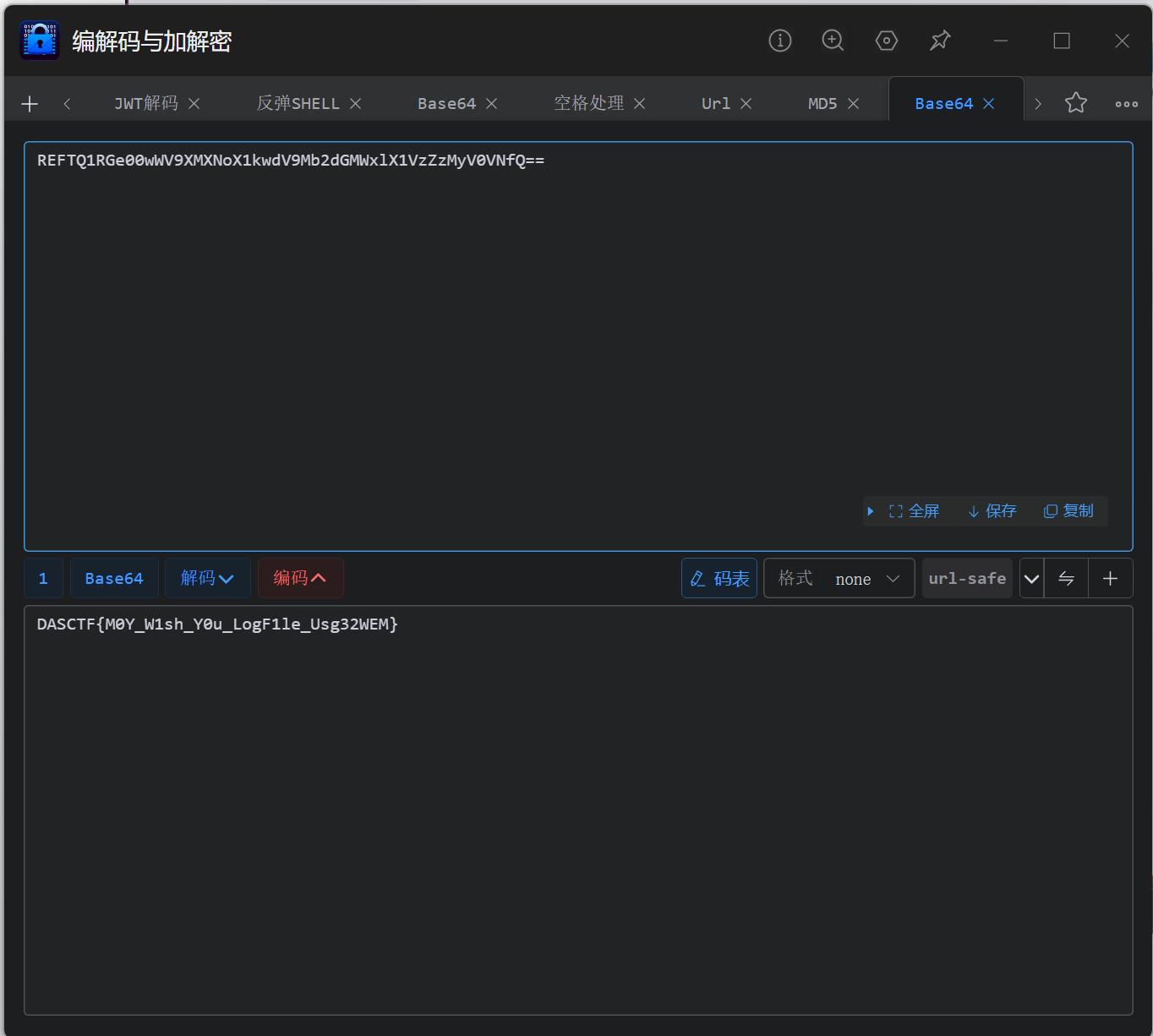The height and width of the screenshot is (1036, 1153).
Task: Click the 保存 save button
Action: click(x=992, y=511)
